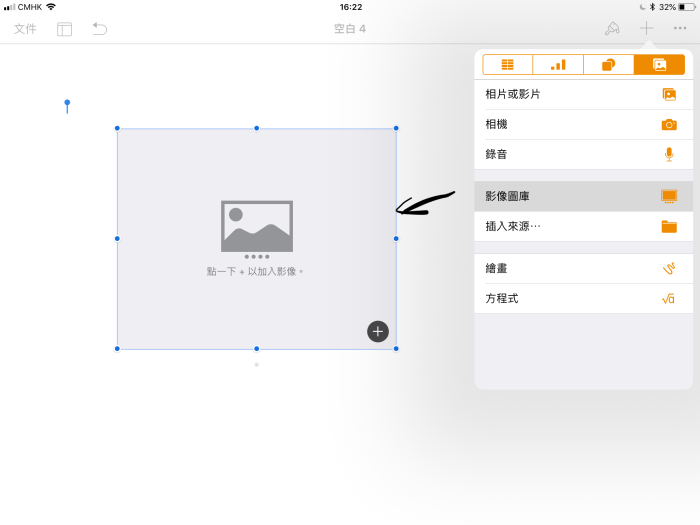Open the 文件 documents browser
The image size is (700, 525).
coord(25,29)
